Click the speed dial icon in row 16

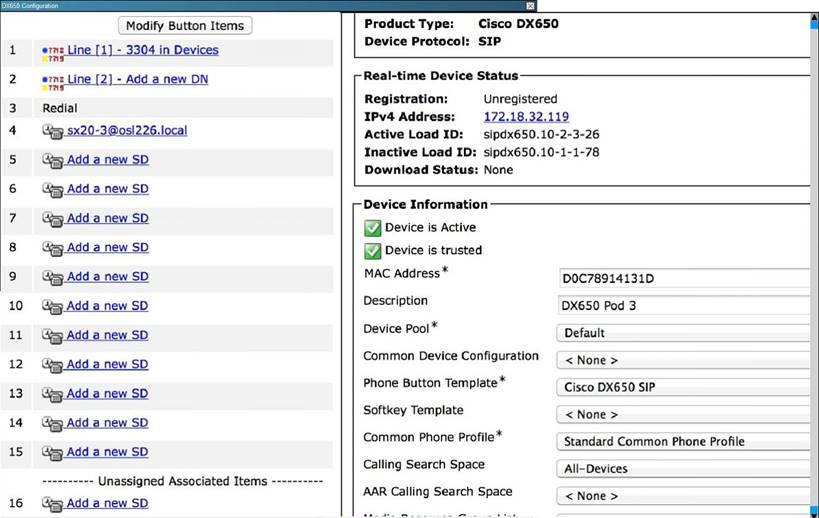coord(53,504)
